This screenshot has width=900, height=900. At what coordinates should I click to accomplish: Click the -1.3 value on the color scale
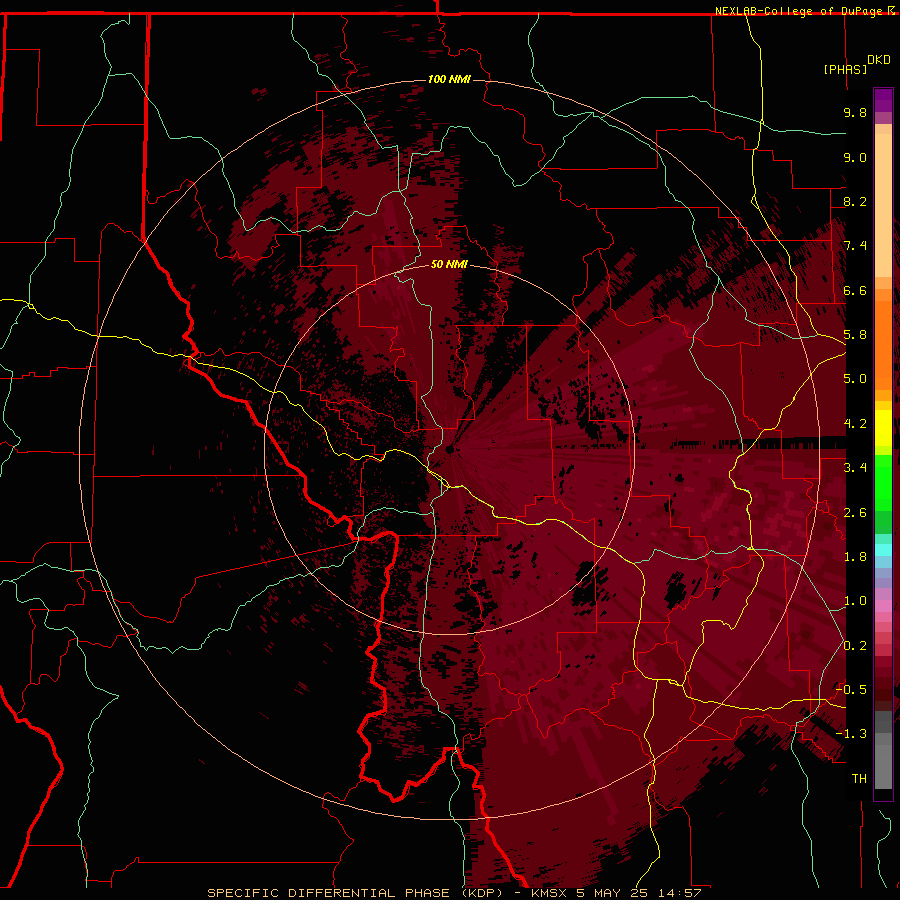point(851,734)
